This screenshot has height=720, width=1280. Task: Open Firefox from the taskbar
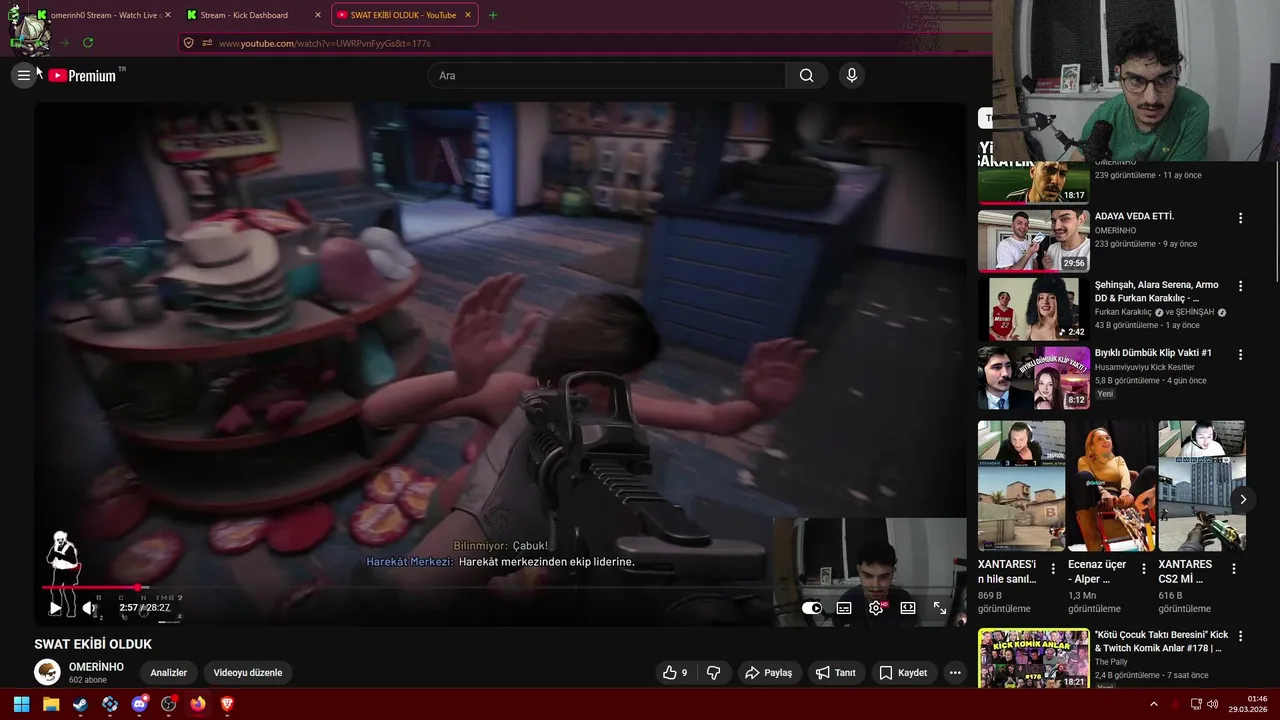pyautogui.click(x=198, y=704)
